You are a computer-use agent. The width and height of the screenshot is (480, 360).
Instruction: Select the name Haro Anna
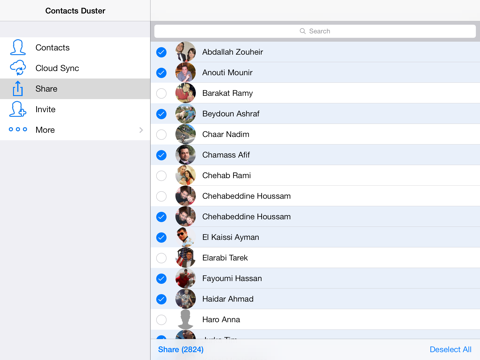221,320
